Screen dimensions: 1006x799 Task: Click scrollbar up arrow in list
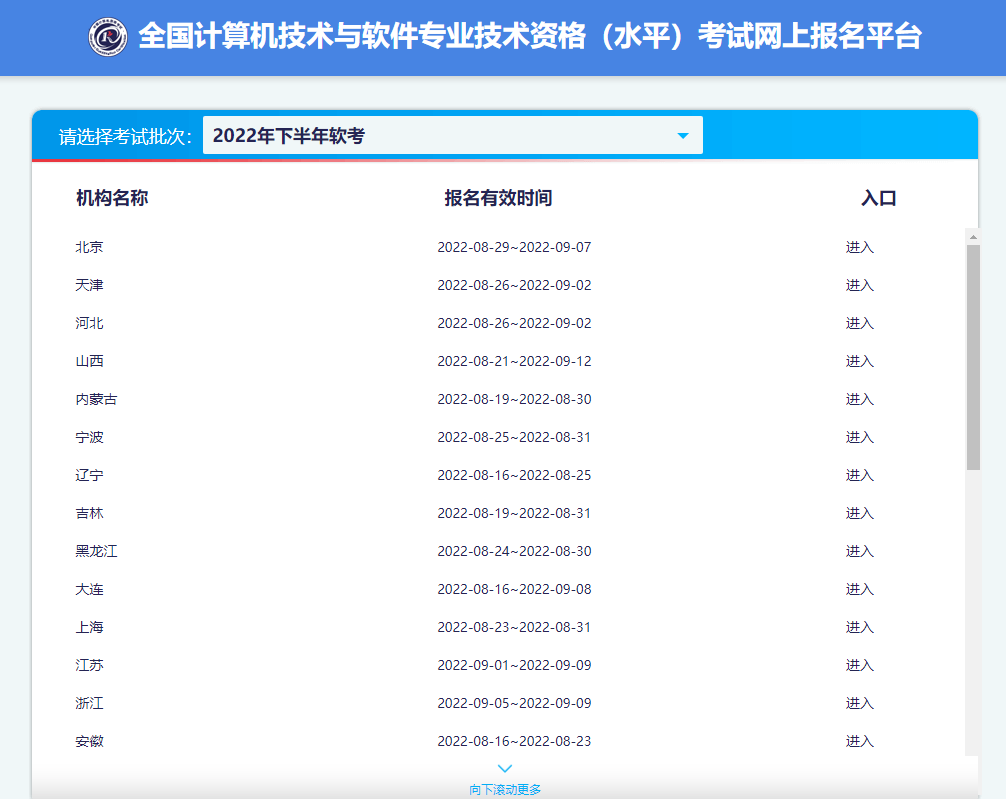(x=972, y=237)
